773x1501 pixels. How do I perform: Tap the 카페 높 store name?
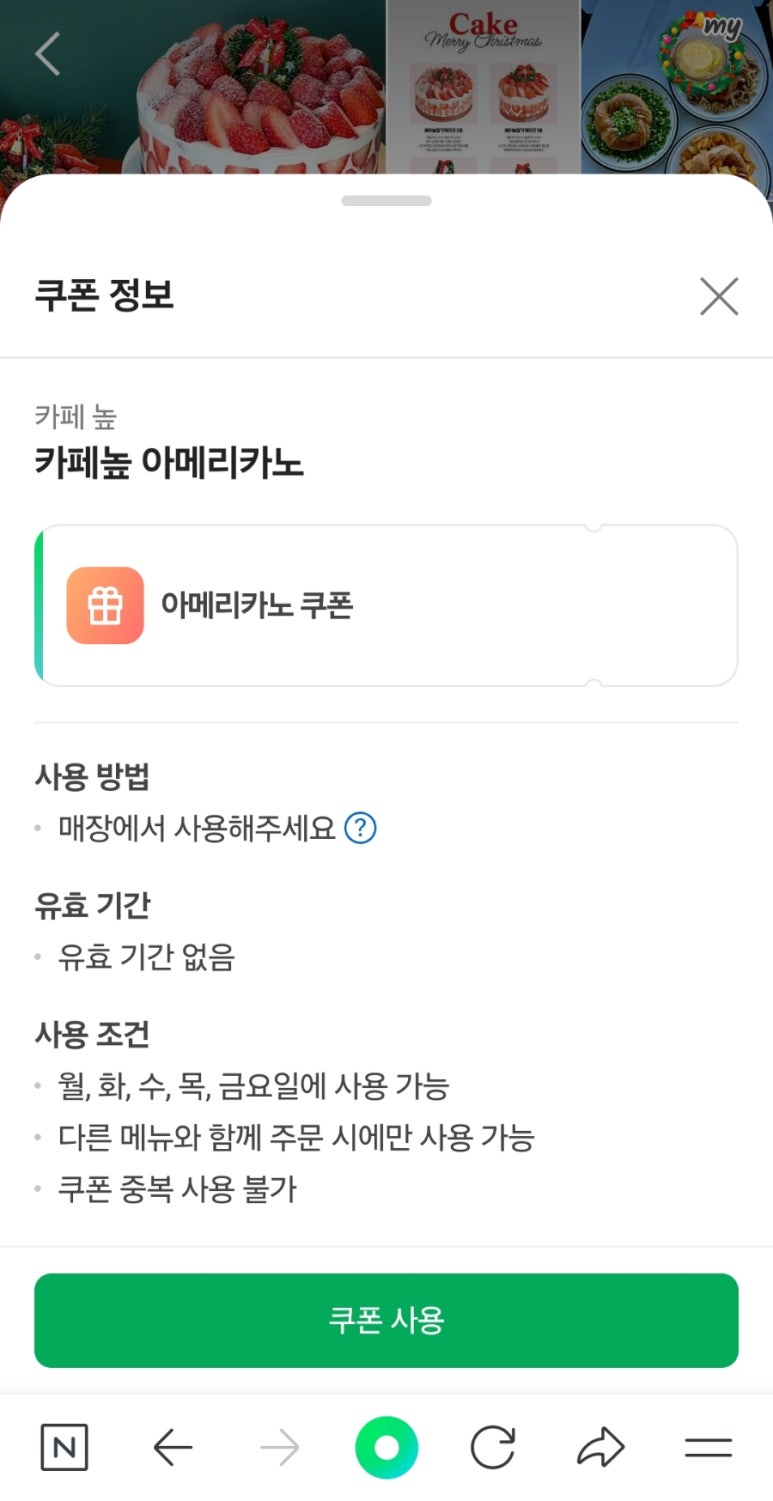76,416
